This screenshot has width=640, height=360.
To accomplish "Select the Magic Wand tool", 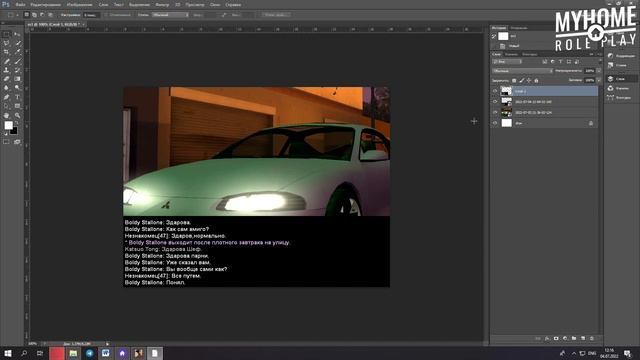I will pos(17,43).
